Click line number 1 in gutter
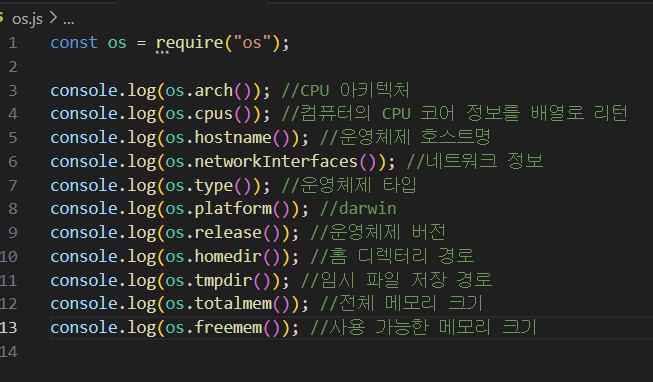 tap(12, 43)
